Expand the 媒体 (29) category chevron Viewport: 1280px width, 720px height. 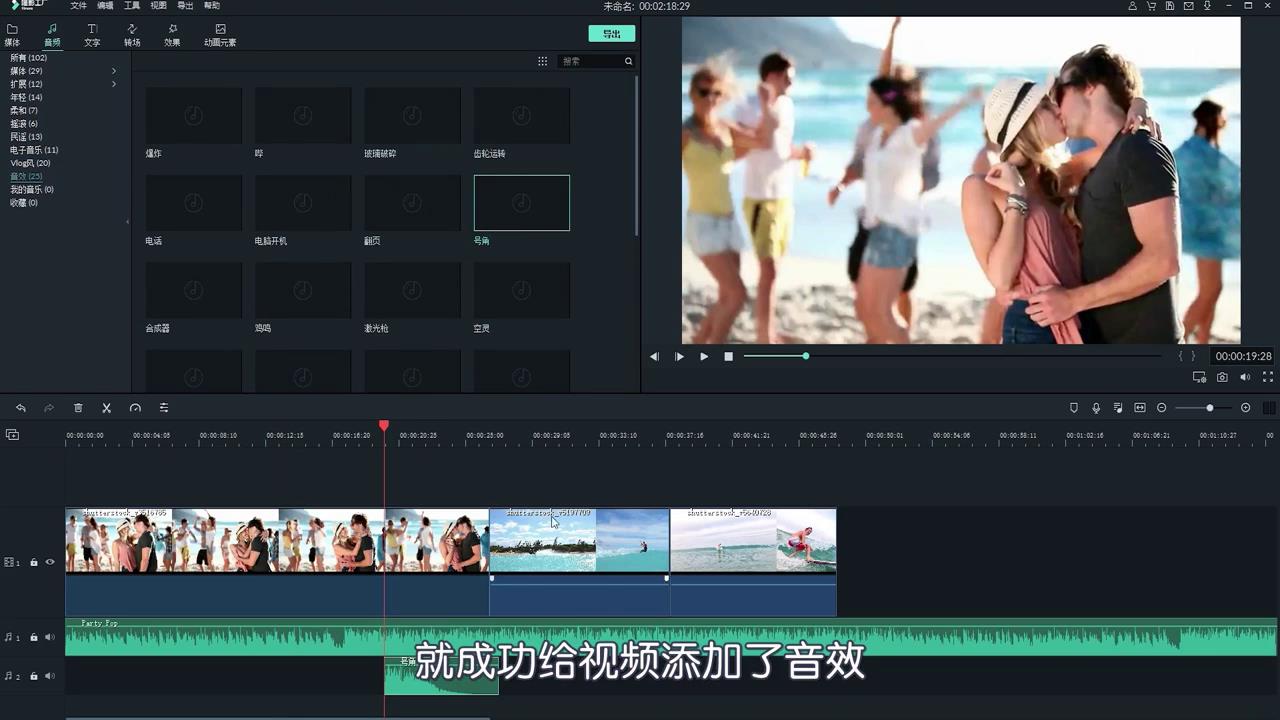point(114,70)
